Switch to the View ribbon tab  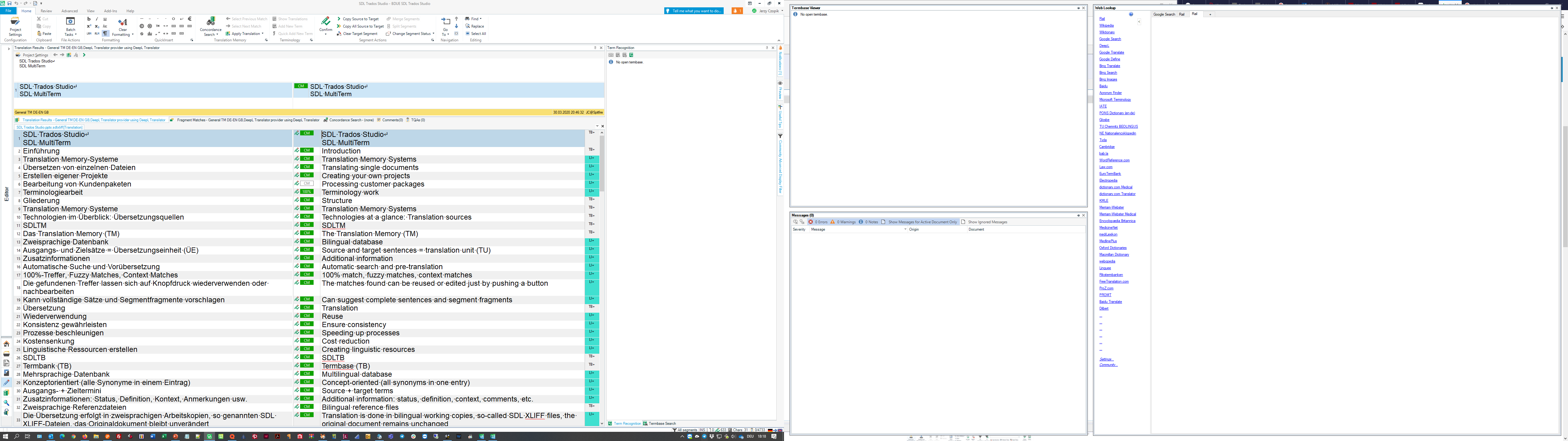(91, 11)
